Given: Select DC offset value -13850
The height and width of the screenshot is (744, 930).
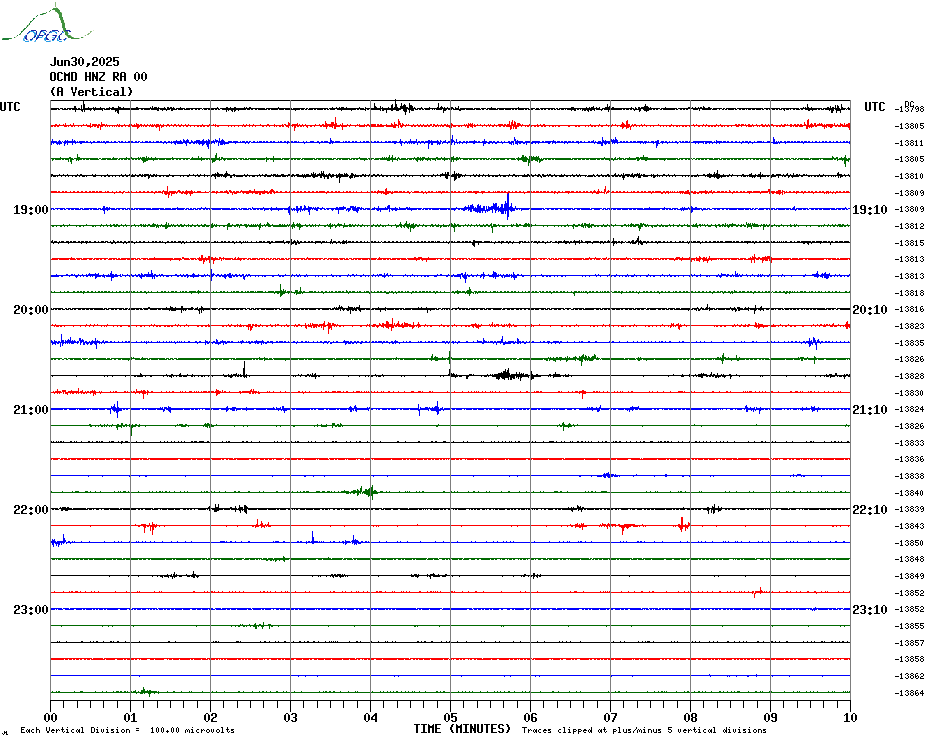Looking at the screenshot, I should pyautogui.click(x=910, y=543).
